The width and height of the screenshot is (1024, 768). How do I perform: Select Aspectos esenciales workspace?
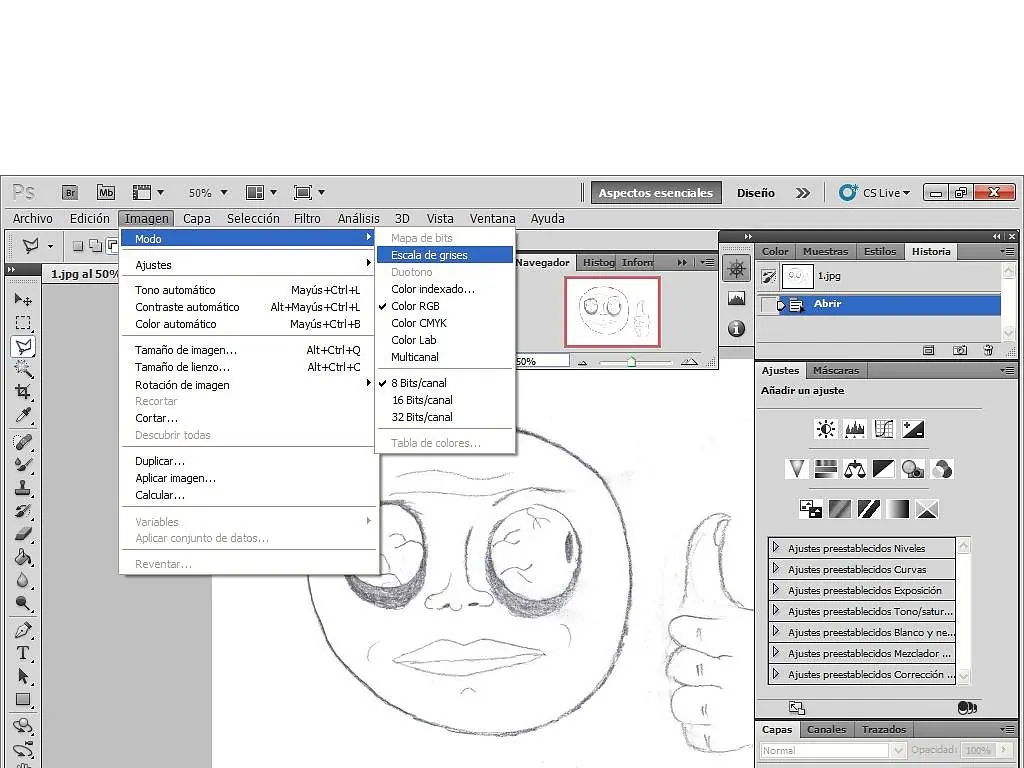point(656,193)
